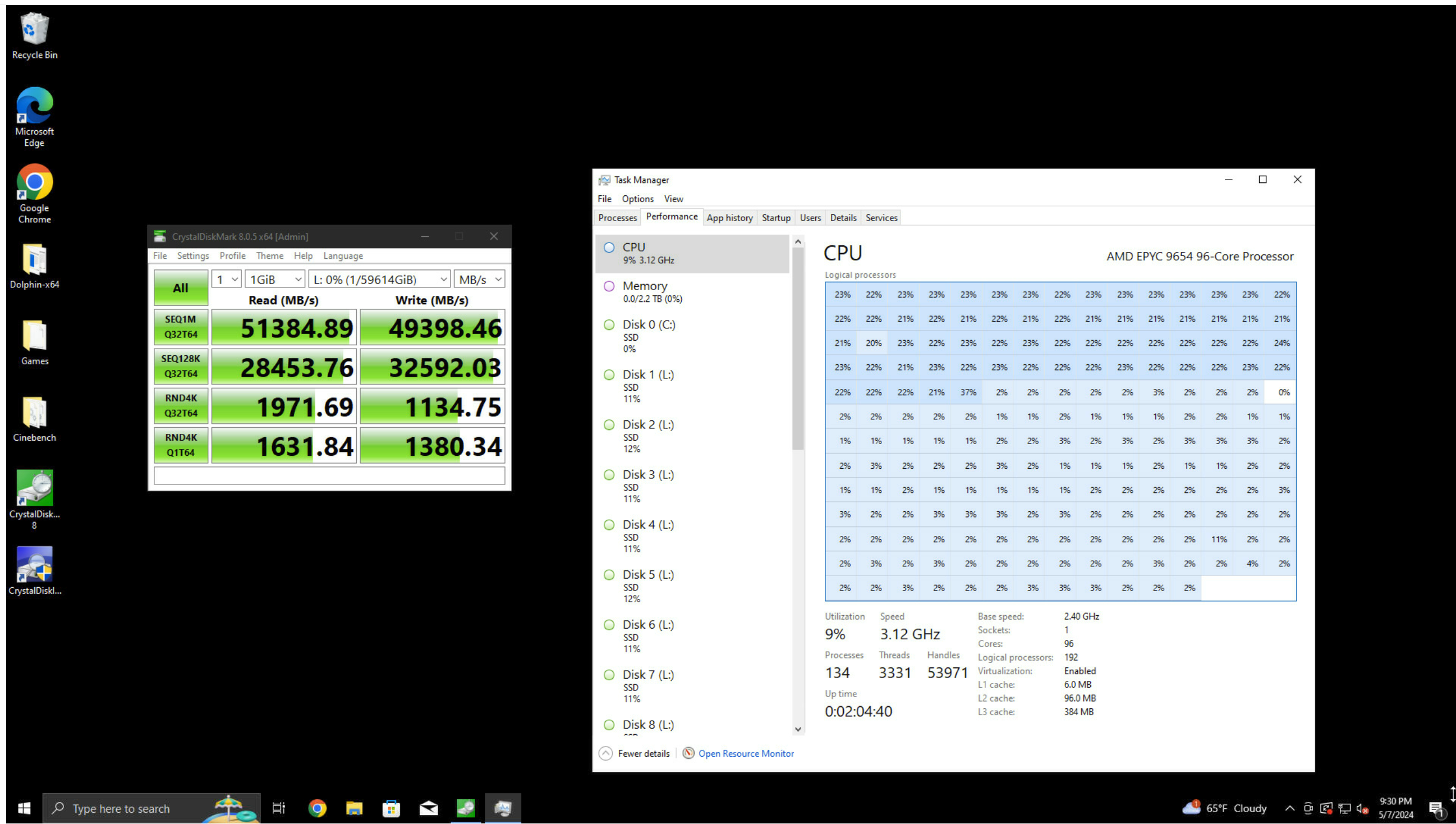Open the test count dropdown showing 1
The width and height of the screenshot is (1456, 824).
(x=227, y=279)
